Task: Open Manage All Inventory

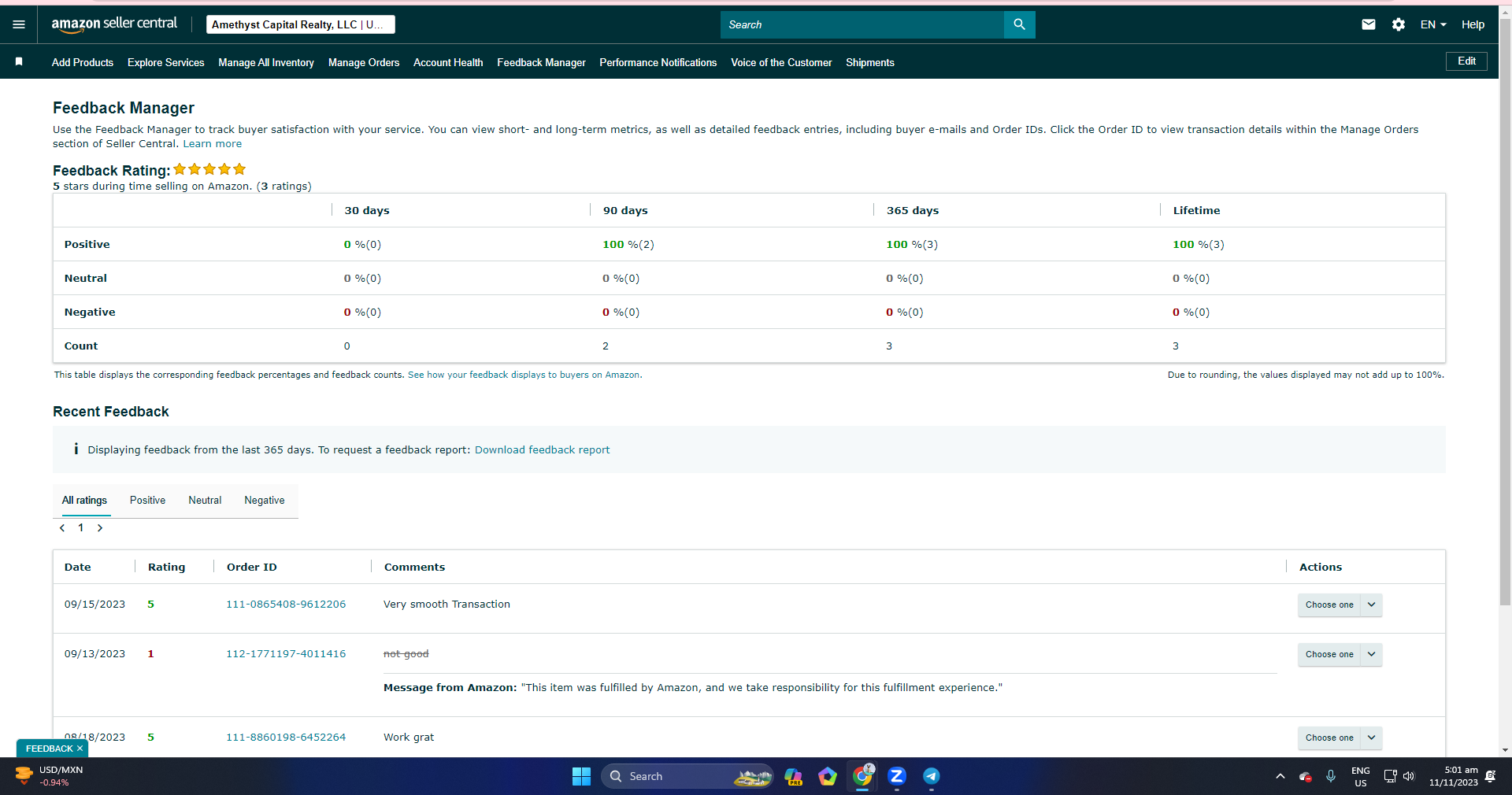Action: [266, 62]
